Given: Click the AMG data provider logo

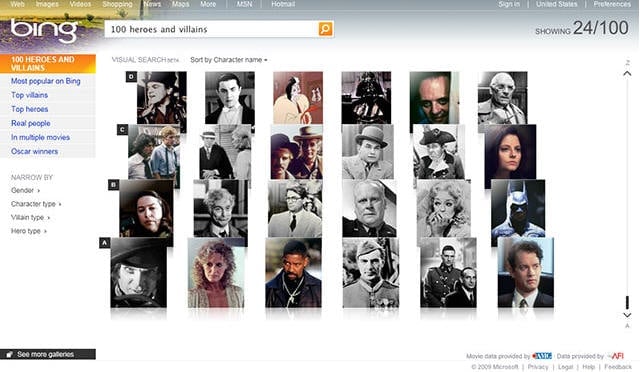Looking at the screenshot, I should pyautogui.click(x=542, y=356).
